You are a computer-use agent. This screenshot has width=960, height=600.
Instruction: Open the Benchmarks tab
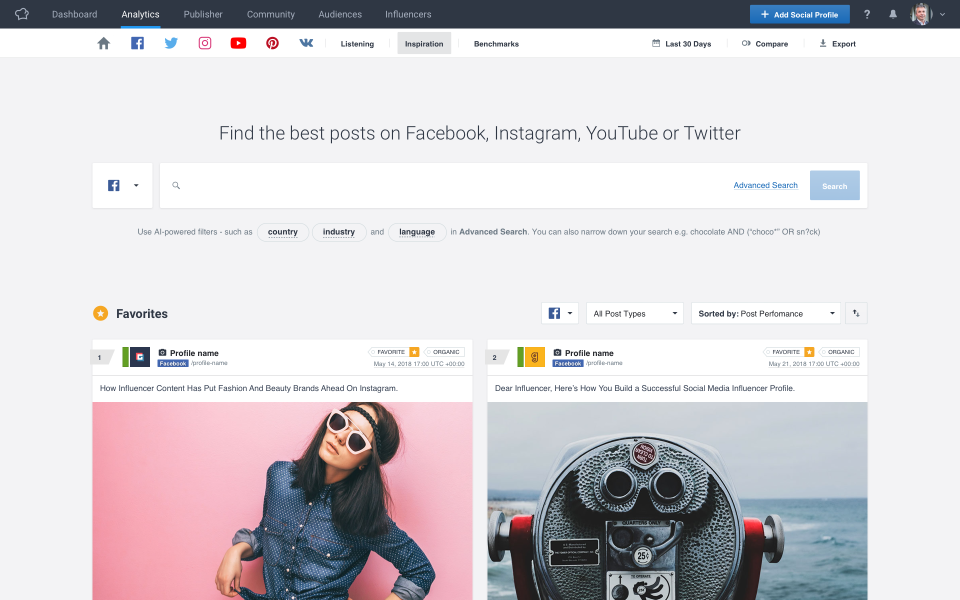[x=496, y=44]
